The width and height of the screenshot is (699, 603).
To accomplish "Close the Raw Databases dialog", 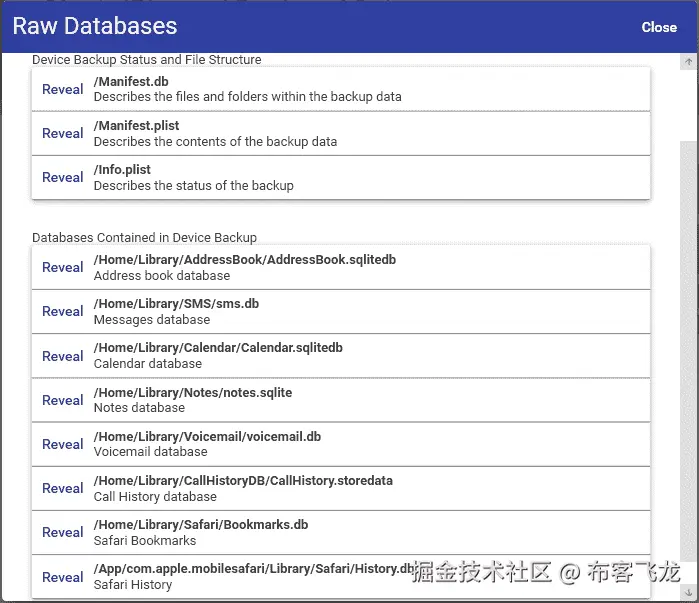I will (x=659, y=27).
